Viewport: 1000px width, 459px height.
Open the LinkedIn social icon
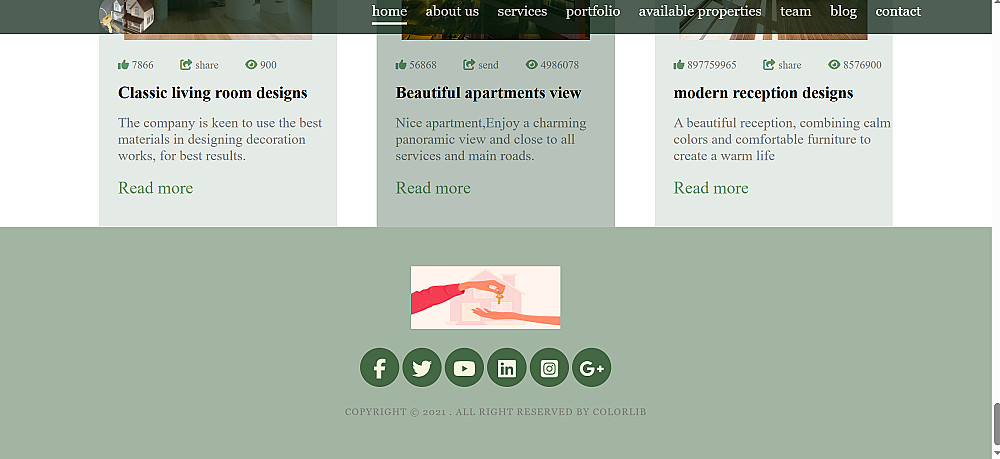coord(506,367)
